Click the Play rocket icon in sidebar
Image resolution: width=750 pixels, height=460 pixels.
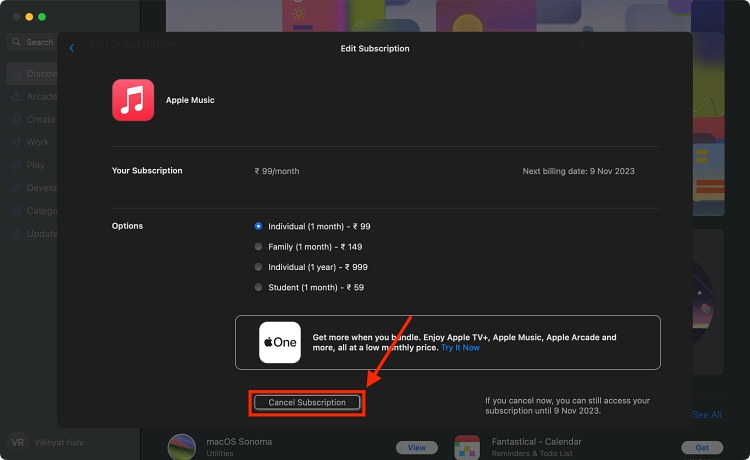tap(17, 165)
